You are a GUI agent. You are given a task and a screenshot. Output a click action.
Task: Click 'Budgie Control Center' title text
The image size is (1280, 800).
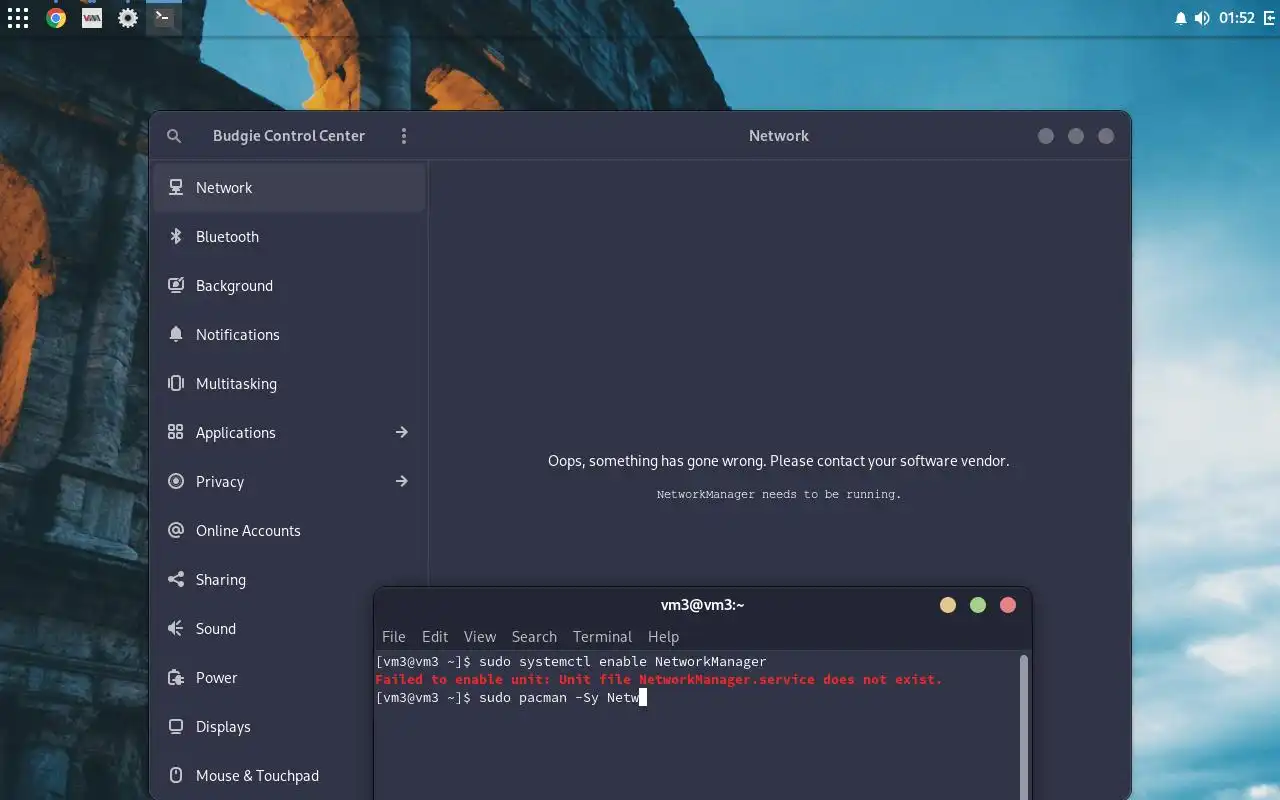289,136
